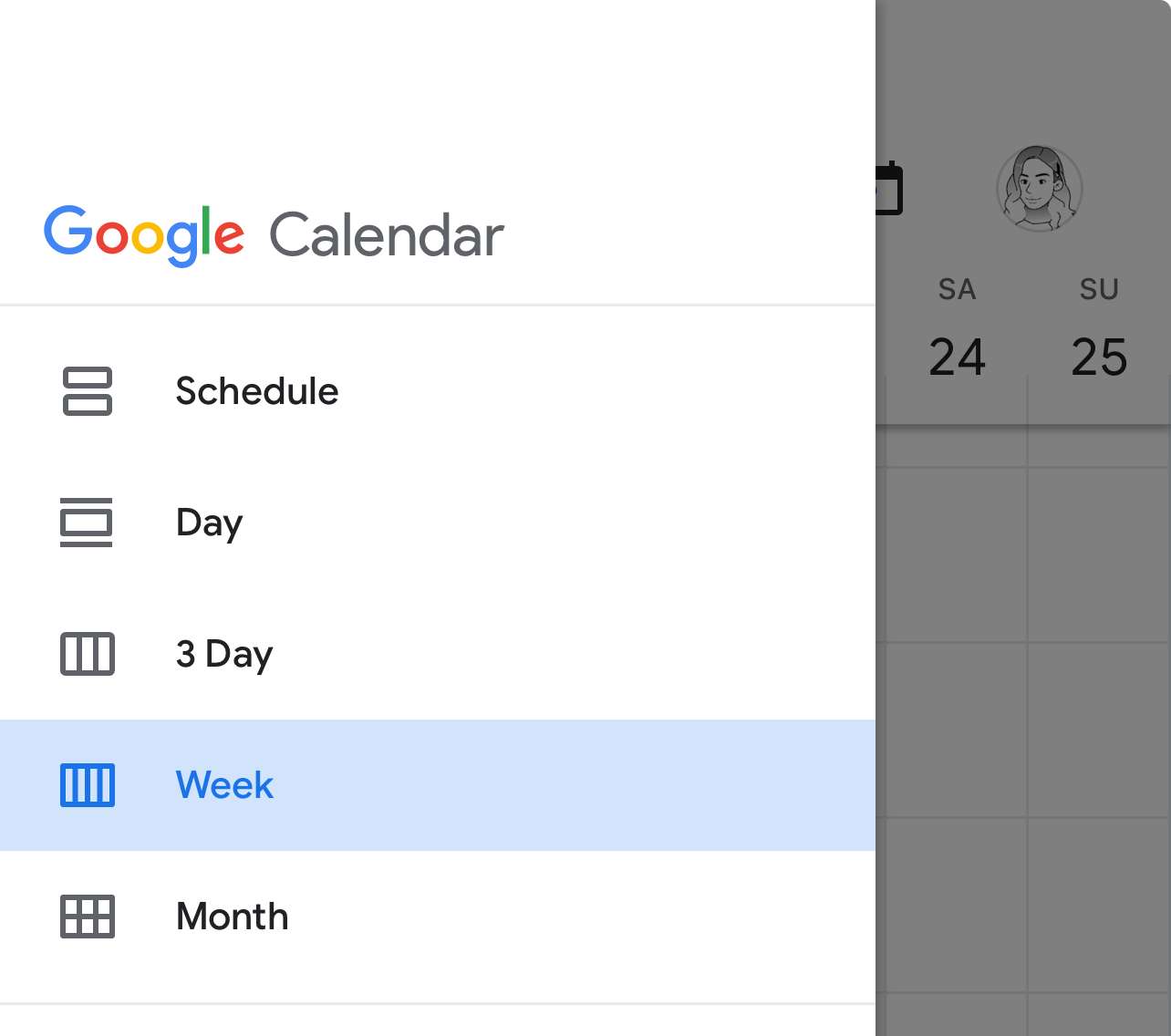Click an empty Sunday time slot
Image resolution: width=1171 pixels, height=1036 pixels.
[x=1099, y=730]
